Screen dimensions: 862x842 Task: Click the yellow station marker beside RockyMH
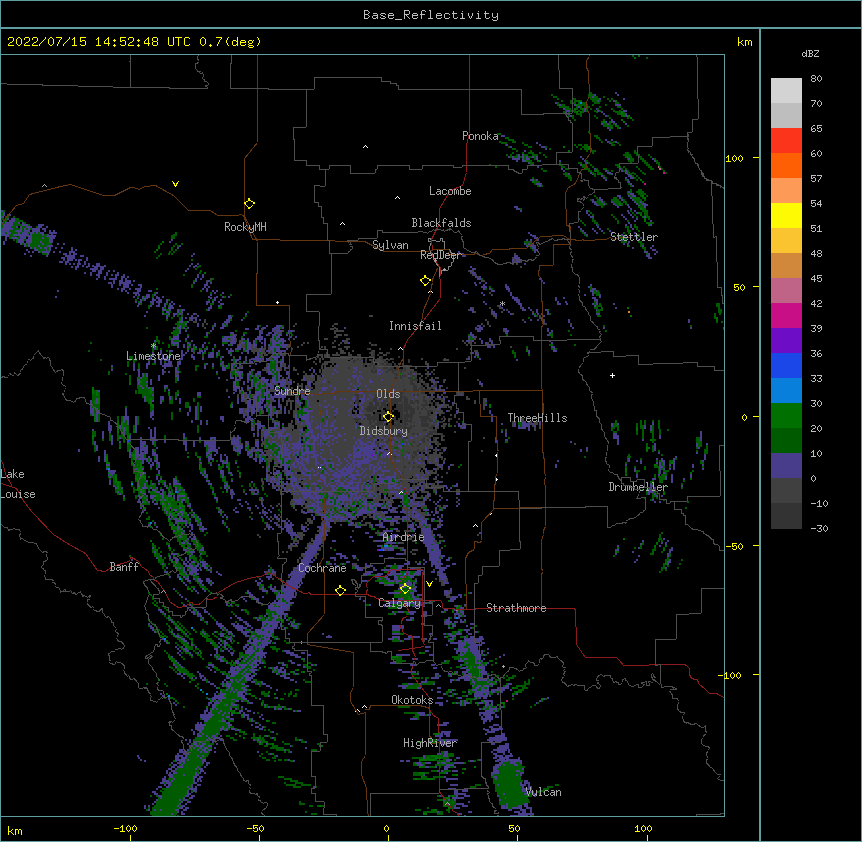coord(250,204)
